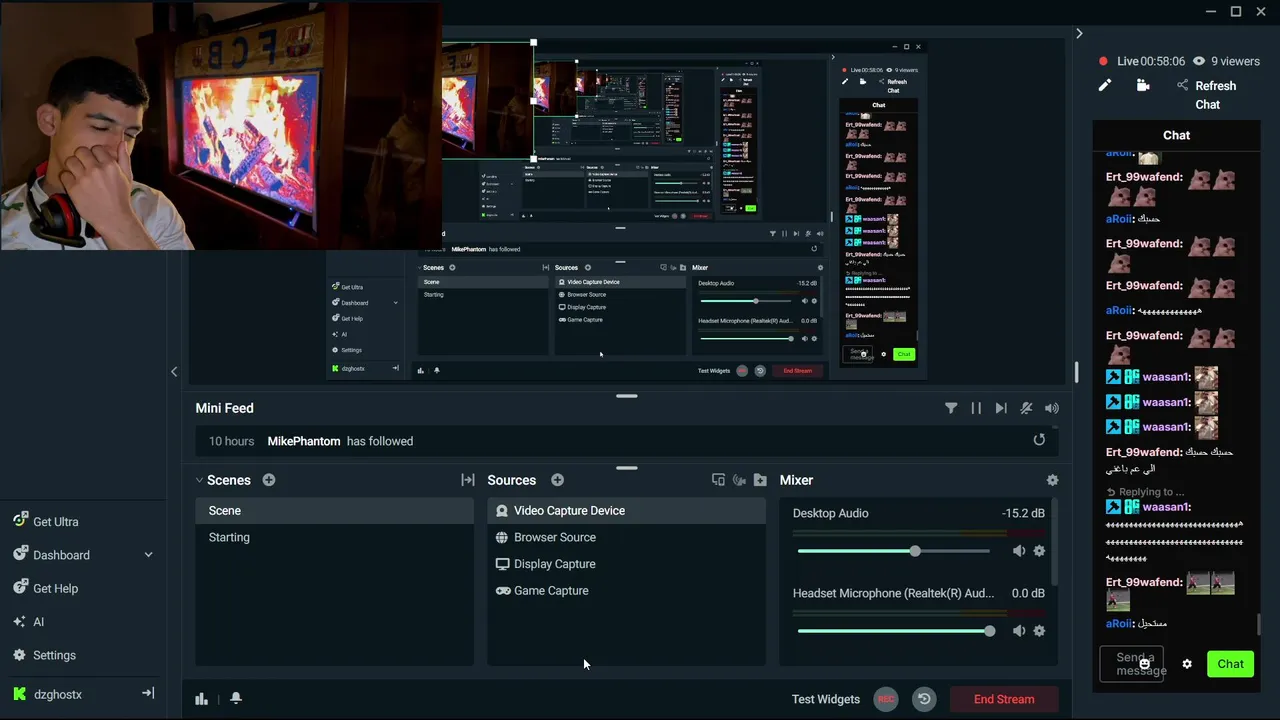This screenshot has width=1280, height=720.
Task: Click Mini Feed top resize handle
Action: (x=627, y=396)
